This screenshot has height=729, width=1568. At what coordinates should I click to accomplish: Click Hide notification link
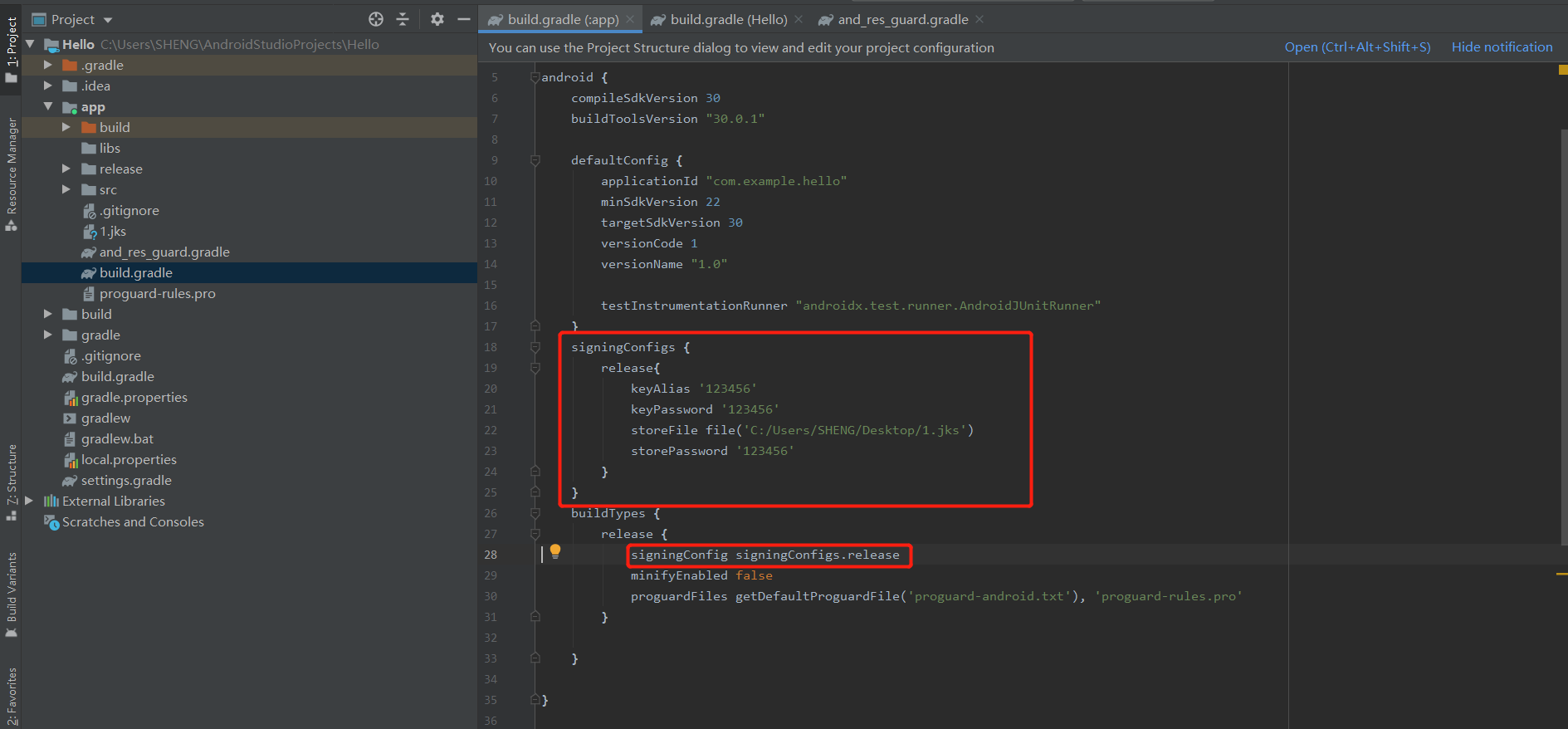click(1502, 47)
